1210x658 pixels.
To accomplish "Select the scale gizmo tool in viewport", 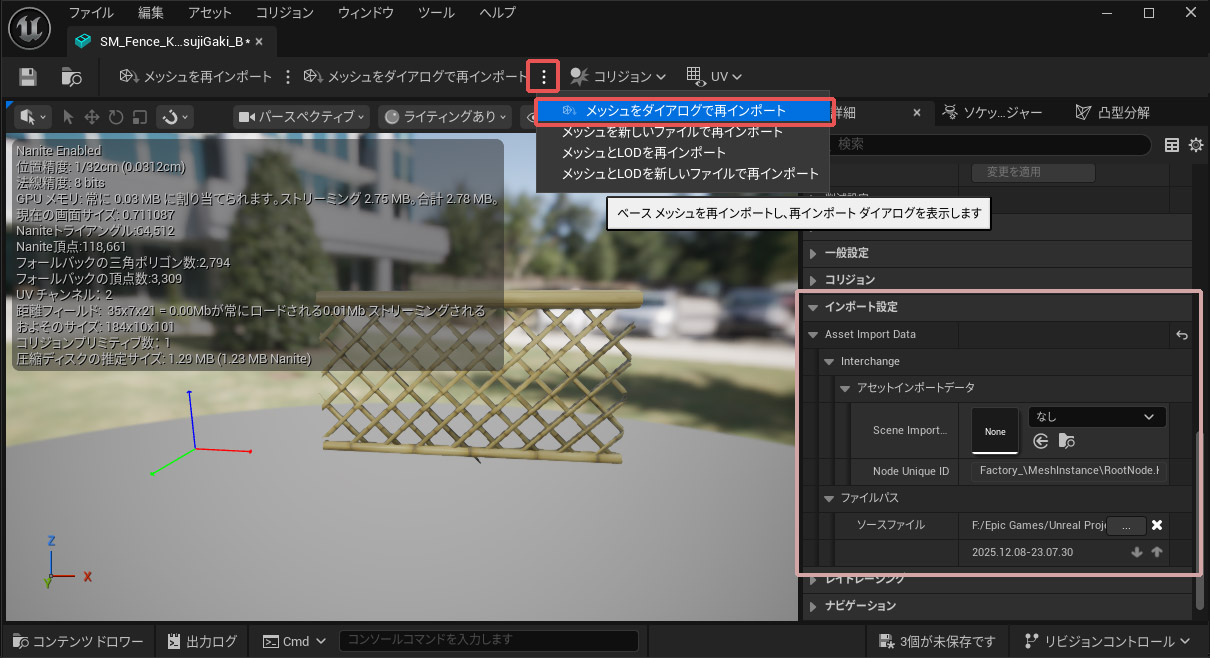I will pyautogui.click(x=140, y=117).
